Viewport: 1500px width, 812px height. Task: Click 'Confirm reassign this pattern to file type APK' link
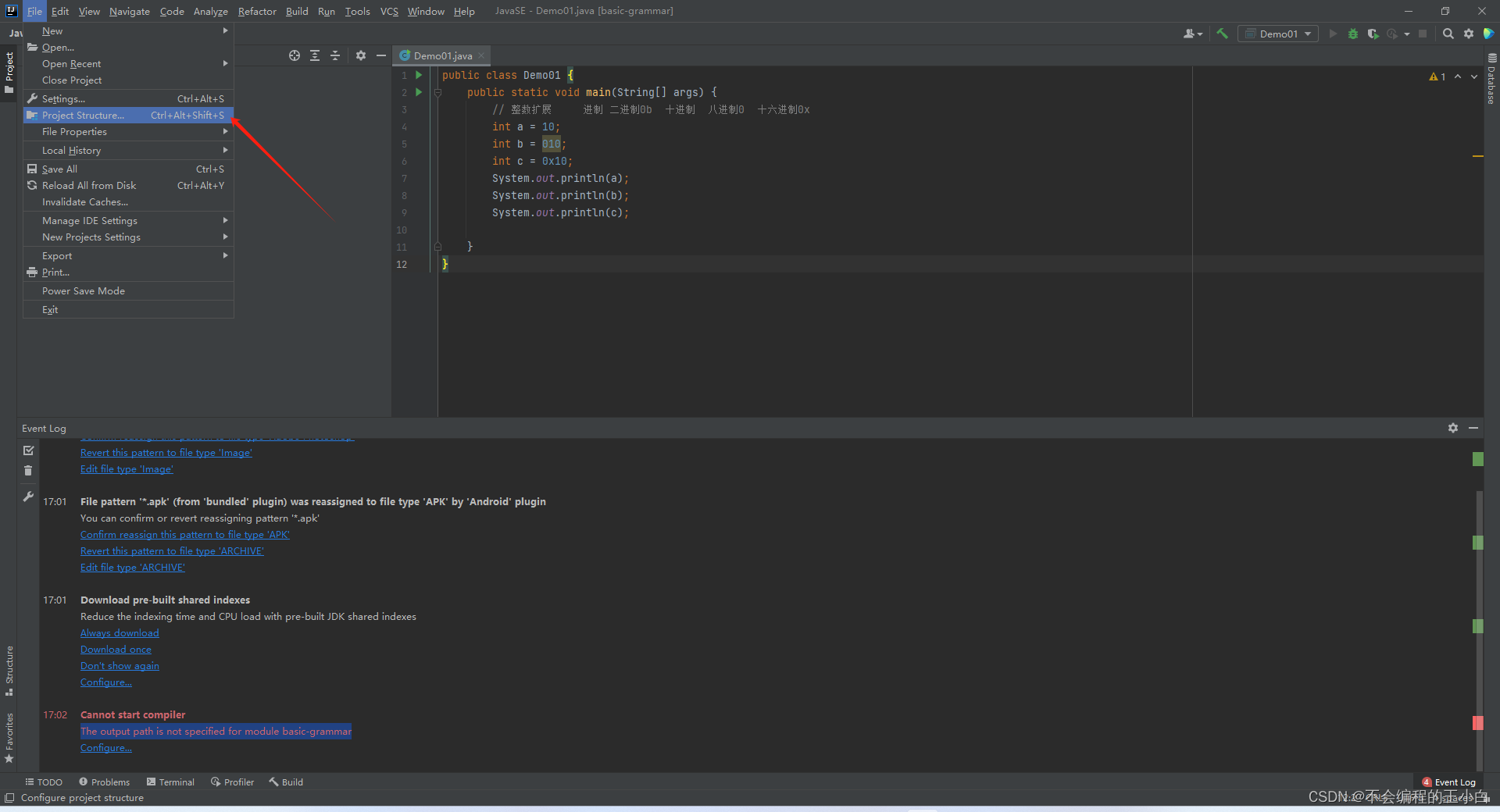(x=184, y=535)
